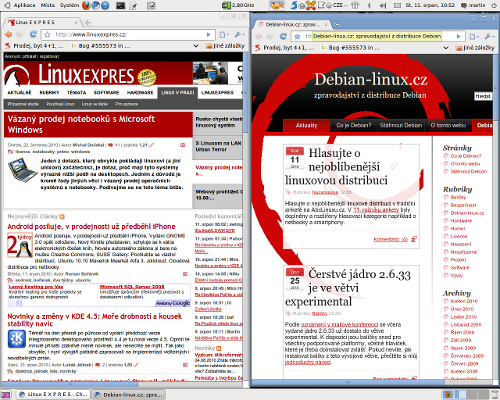The height and width of the screenshot is (400, 500).
Task: Click the LinuxExpres address bar
Action: [128, 34]
